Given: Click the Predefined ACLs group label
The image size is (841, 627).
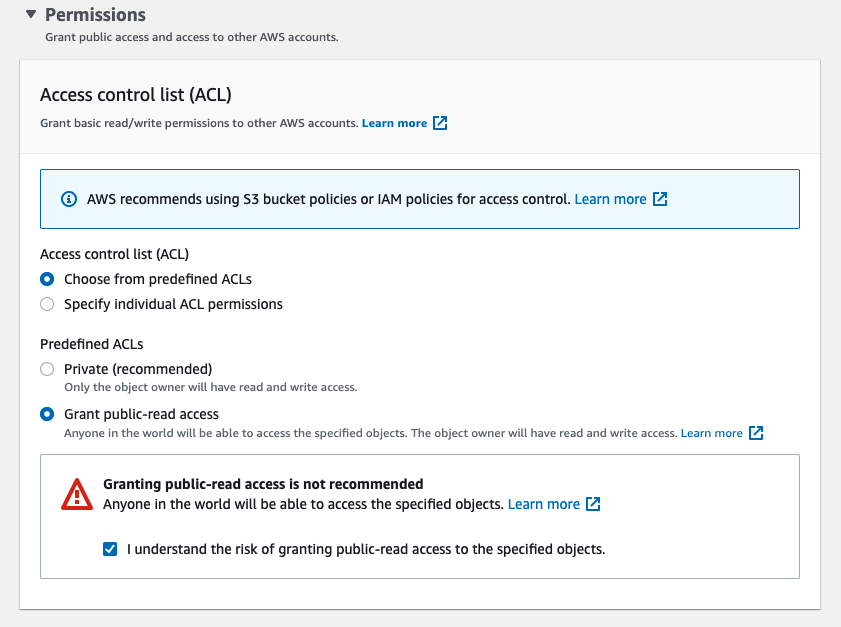Looking at the screenshot, I should click(x=92, y=344).
